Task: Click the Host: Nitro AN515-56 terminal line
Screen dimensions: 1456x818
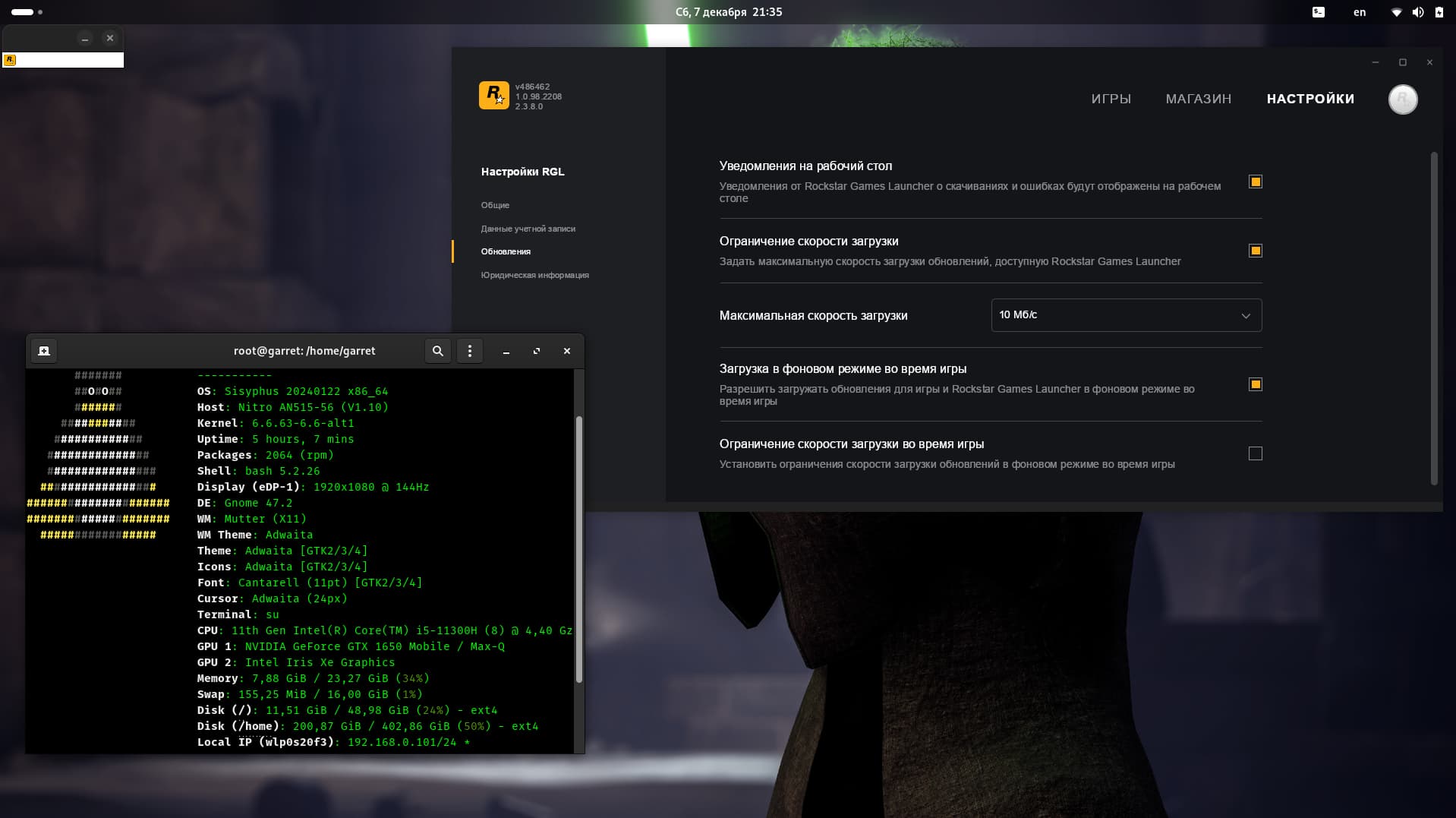Action: tap(292, 407)
